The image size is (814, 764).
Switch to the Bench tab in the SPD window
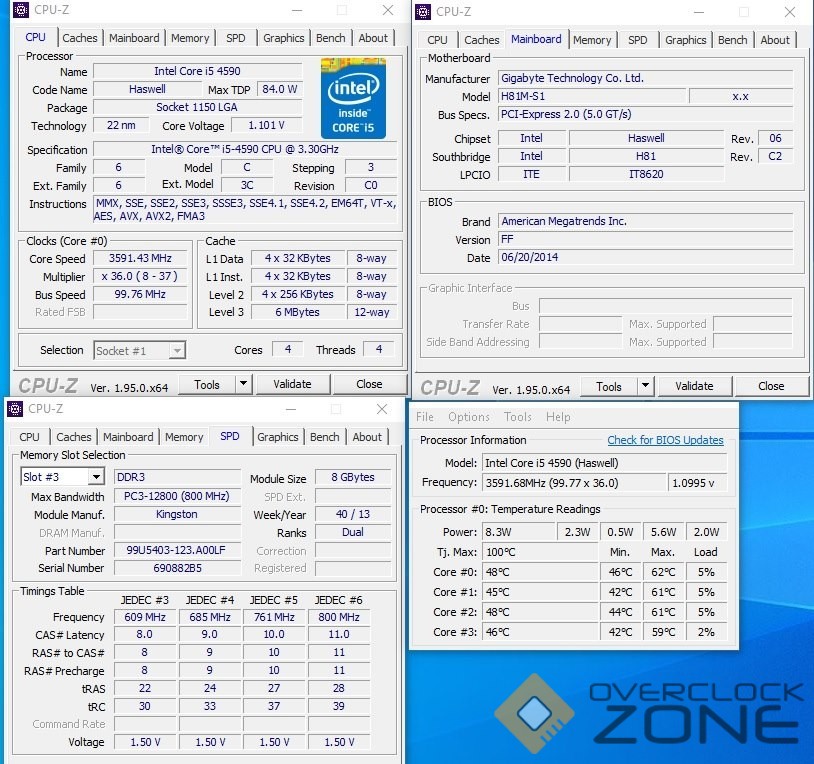coord(324,437)
